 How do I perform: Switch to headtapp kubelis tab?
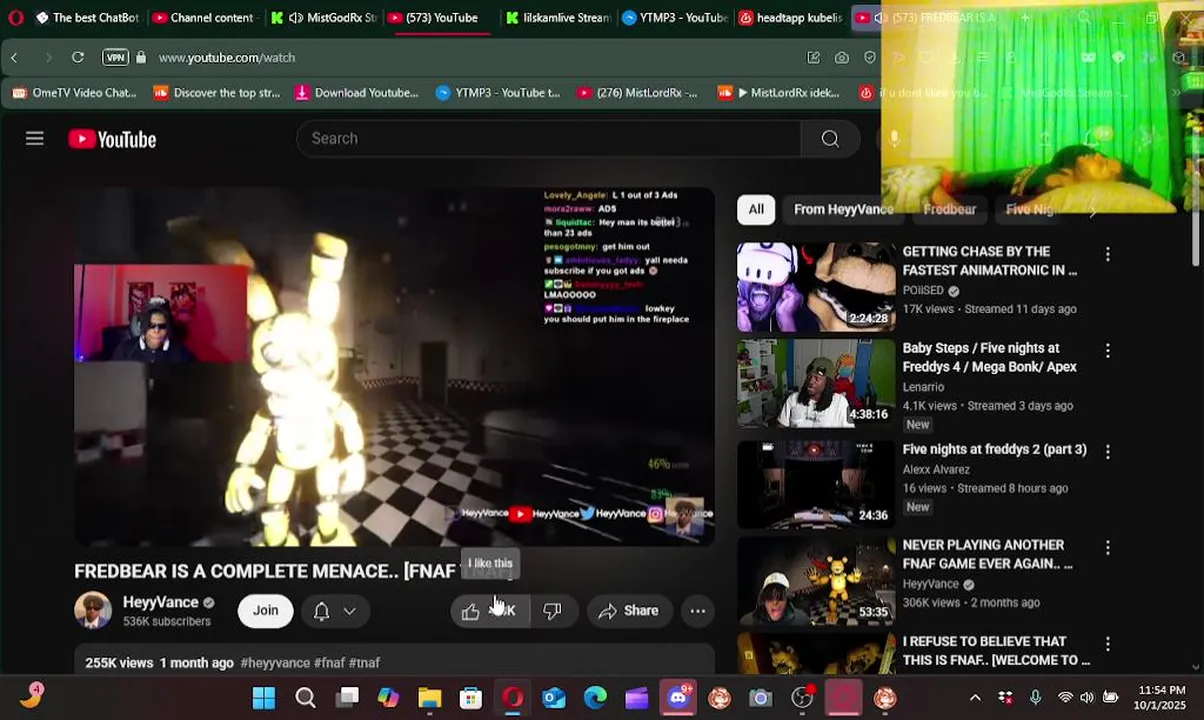792,18
